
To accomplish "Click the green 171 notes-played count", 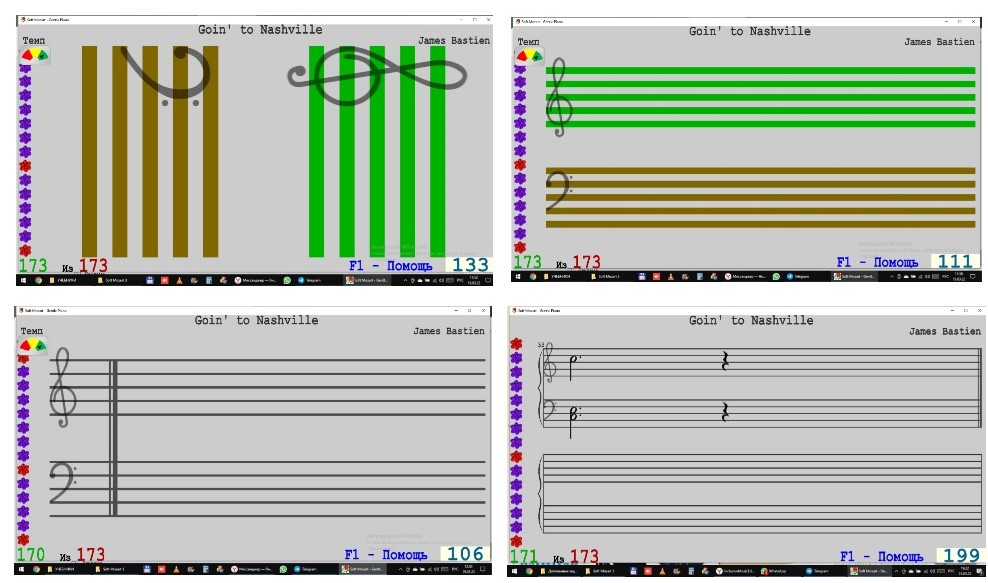I will pyautogui.click(x=524, y=557).
